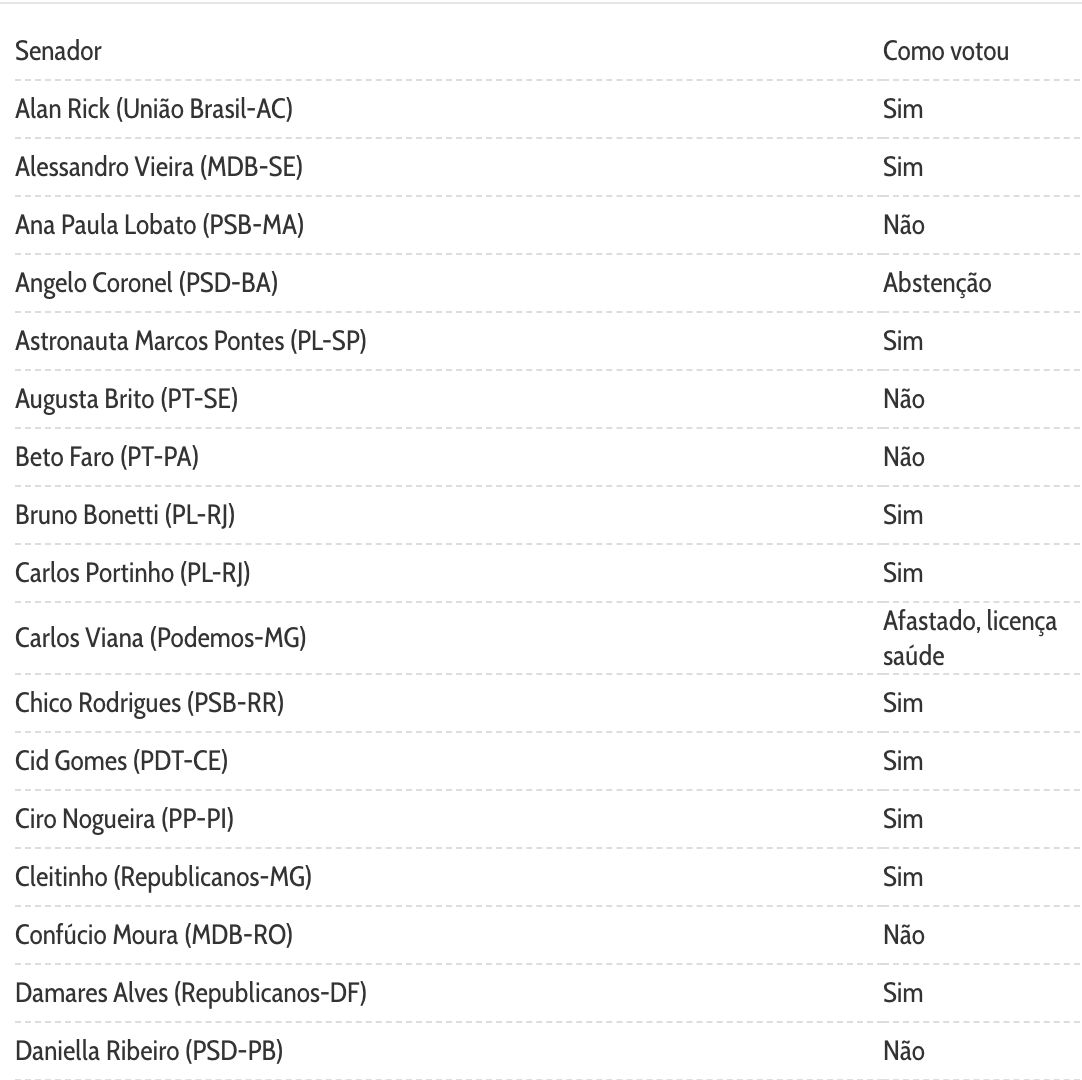Click Cid Gomes (PDT-CE) entry

tap(121, 761)
